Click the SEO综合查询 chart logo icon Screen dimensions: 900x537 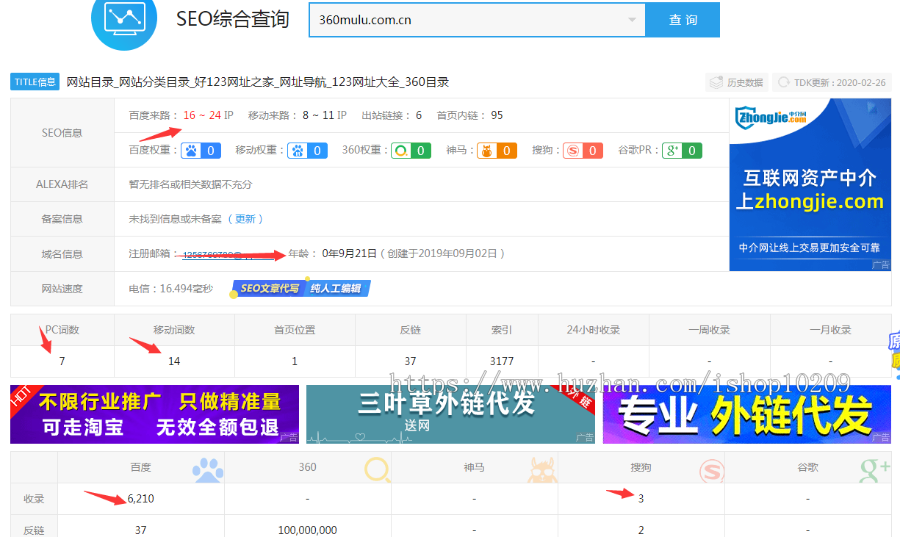pos(124,18)
